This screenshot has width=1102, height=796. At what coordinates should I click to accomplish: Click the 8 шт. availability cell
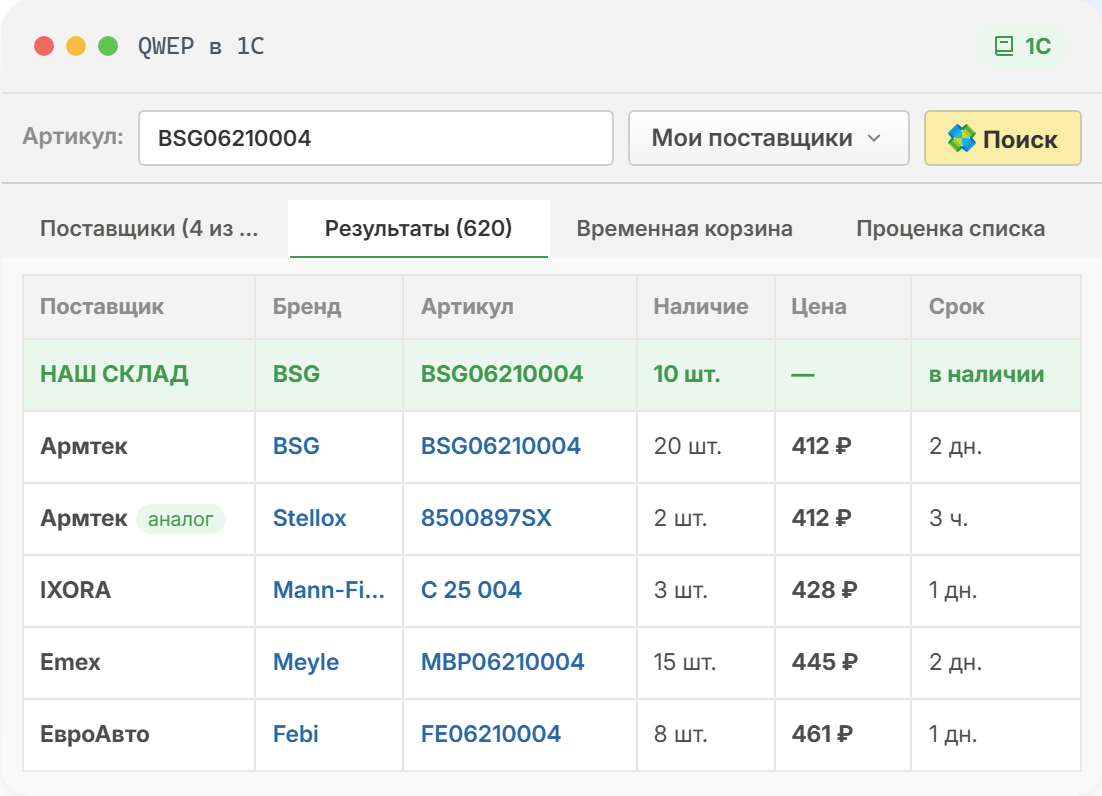point(706,735)
